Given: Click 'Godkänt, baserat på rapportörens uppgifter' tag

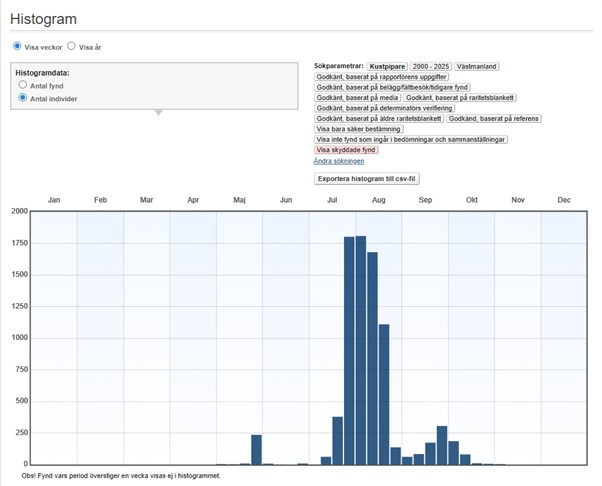Looking at the screenshot, I should coord(381,77).
